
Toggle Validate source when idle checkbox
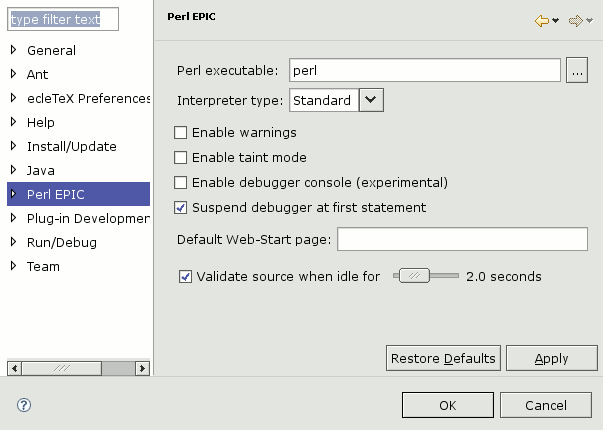coord(185,277)
